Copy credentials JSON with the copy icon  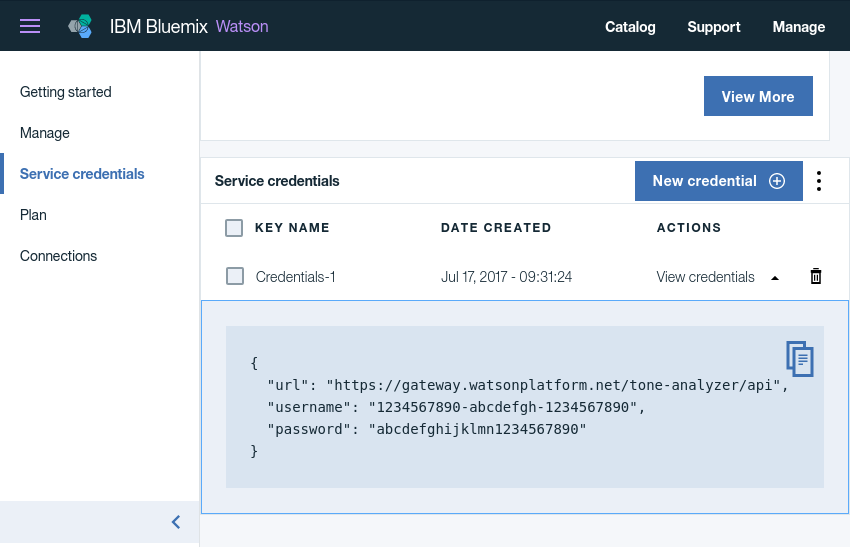800,358
